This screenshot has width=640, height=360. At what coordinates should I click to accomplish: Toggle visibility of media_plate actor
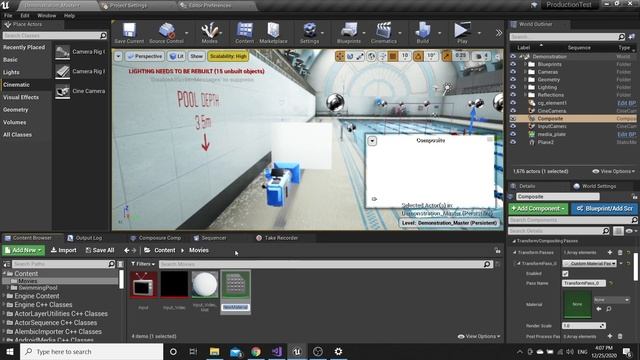[x=513, y=134]
